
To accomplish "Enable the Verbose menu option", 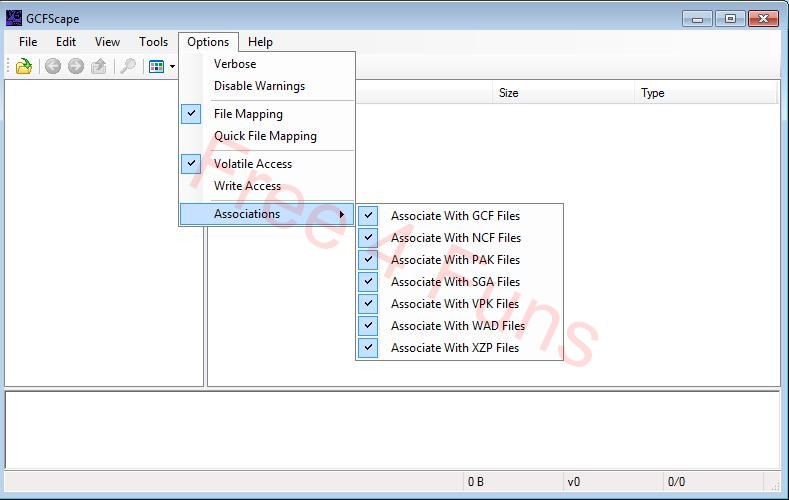I will click(235, 64).
